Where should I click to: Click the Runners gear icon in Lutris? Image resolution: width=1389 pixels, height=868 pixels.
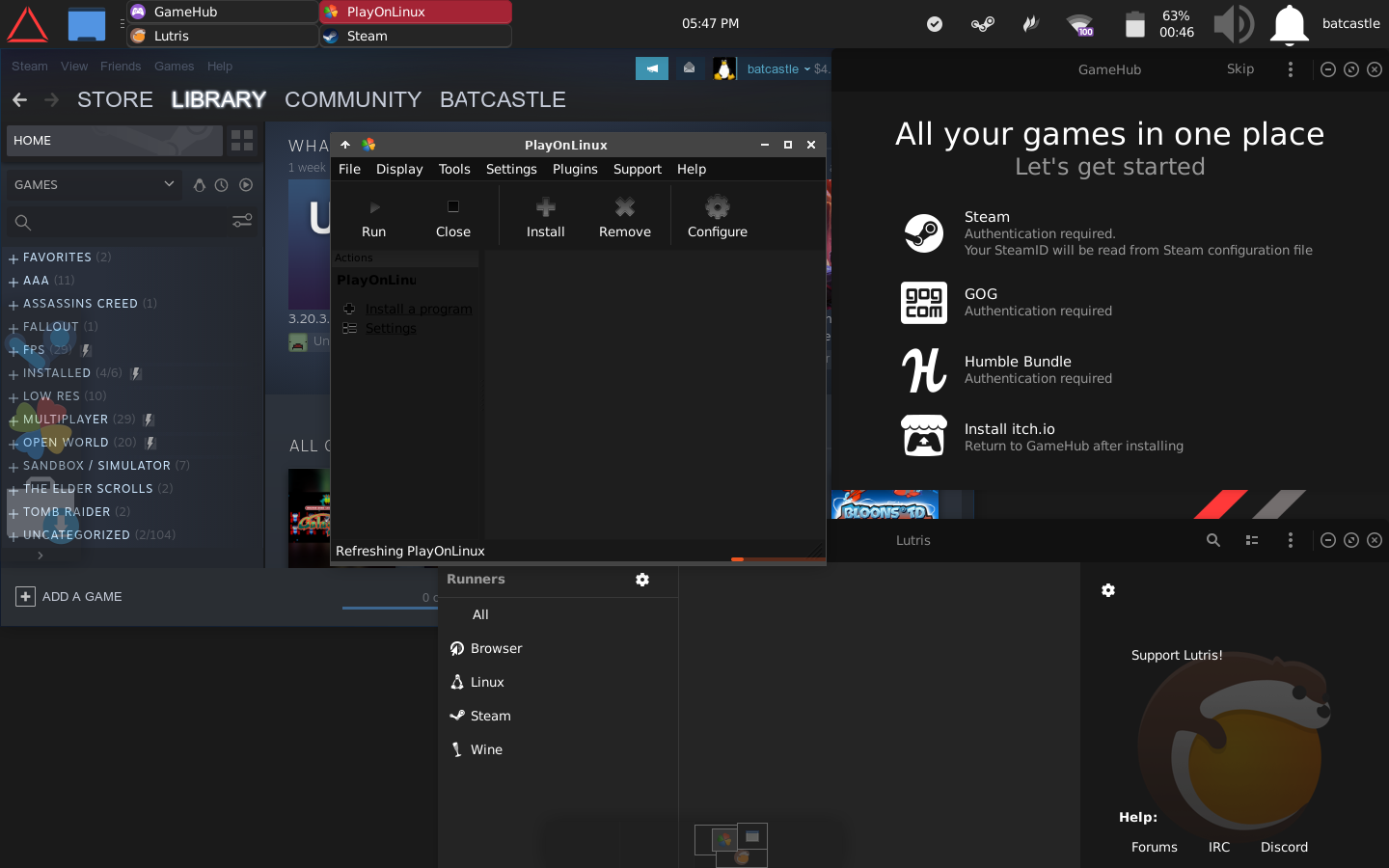(x=642, y=580)
